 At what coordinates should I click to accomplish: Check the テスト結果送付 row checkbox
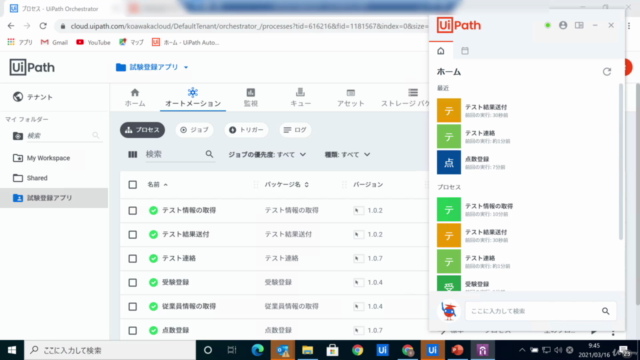coord(133,235)
